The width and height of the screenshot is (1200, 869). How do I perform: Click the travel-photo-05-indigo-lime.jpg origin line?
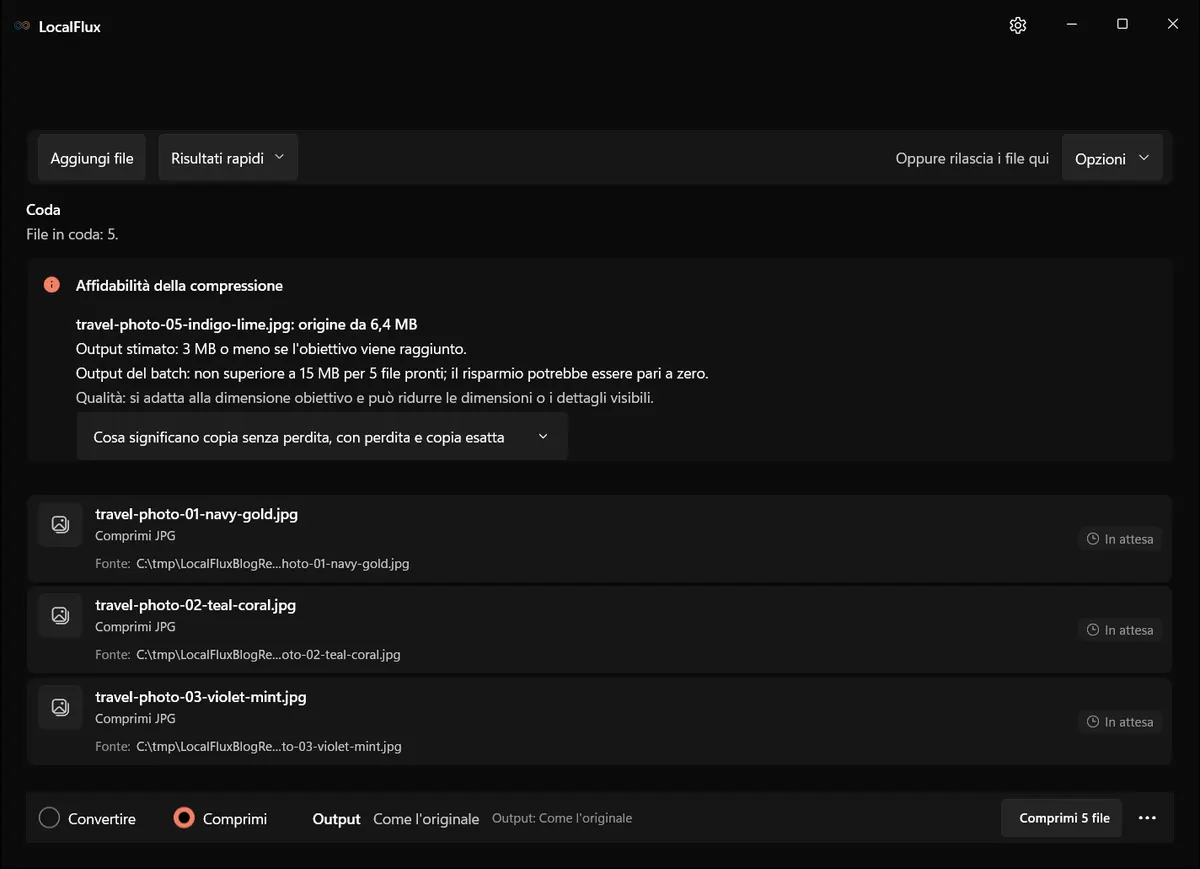coord(246,324)
